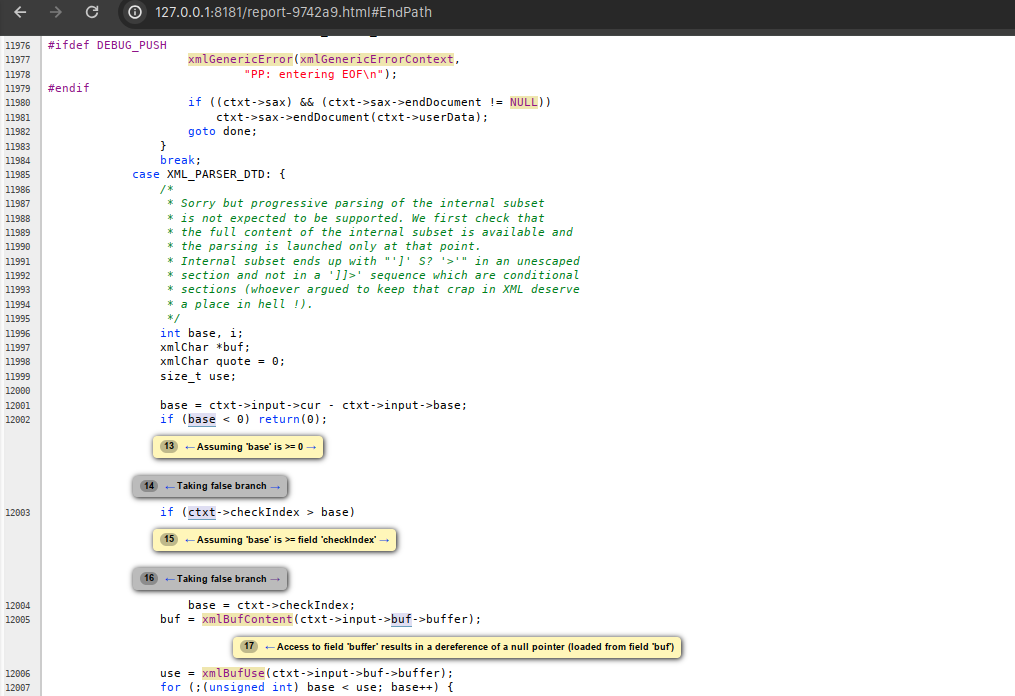Click the highlighted 'base' variable on line 12002
The width and height of the screenshot is (1015, 696).
tap(202, 419)
